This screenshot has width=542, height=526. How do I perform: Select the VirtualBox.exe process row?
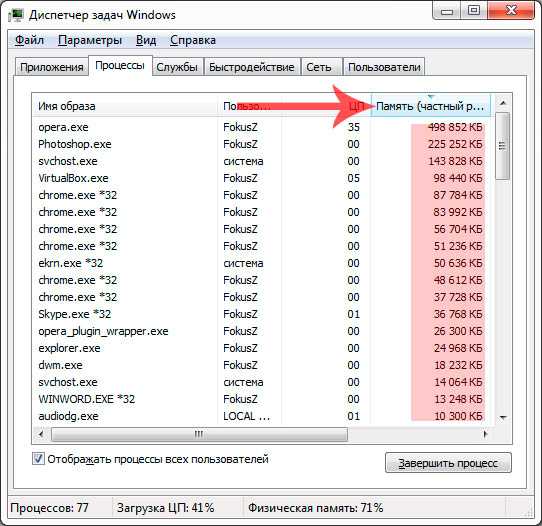pyautogui.click(x=262, y=178)
